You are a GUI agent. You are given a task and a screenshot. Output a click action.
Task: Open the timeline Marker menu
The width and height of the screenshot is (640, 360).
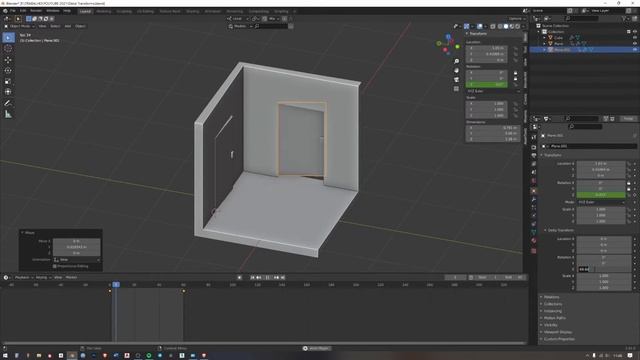coord(71,278)
